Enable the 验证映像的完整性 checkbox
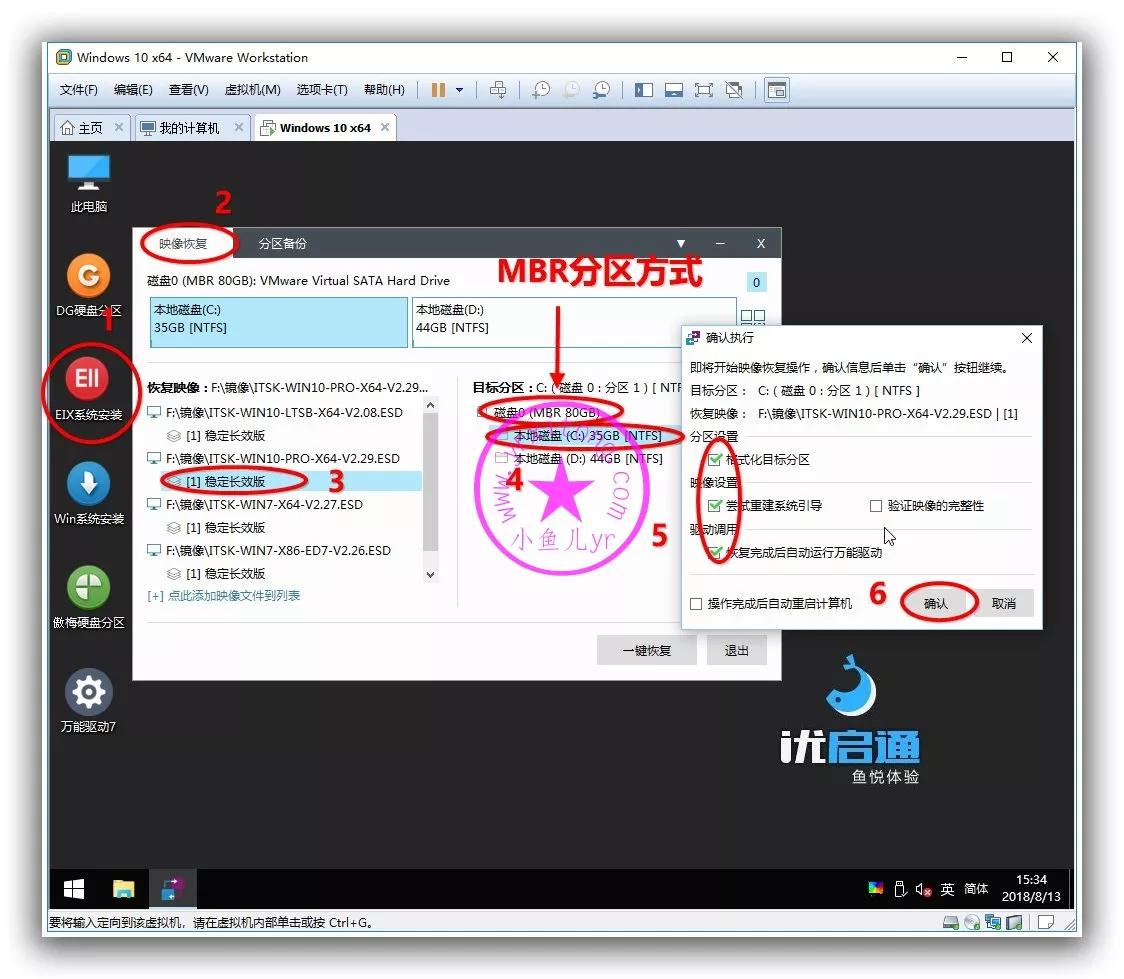 coord(876,506)
